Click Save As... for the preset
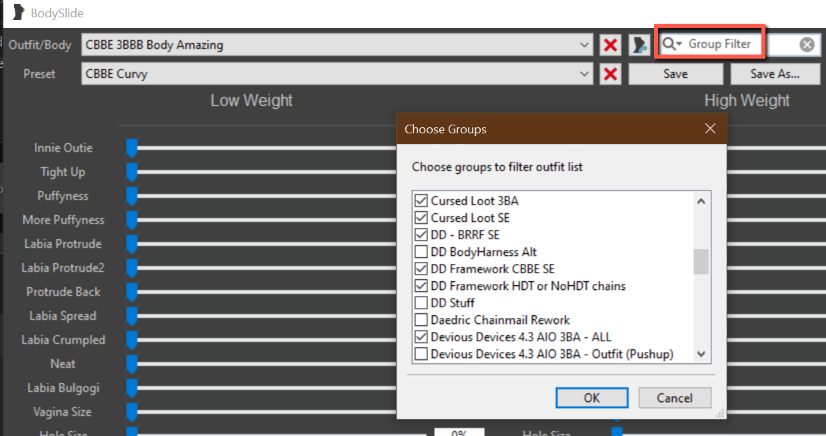The height and width of the screenshot is (436, 826). point(775,74)
